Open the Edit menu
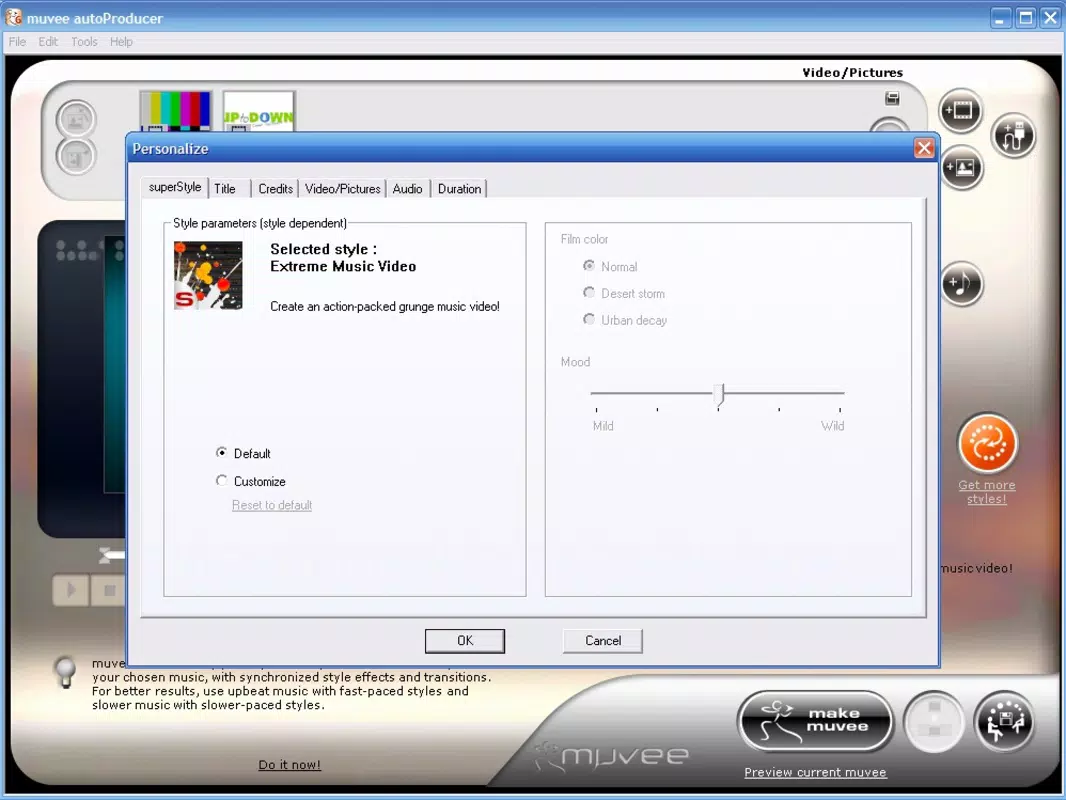The width and height of the screenshot is (1066, 800). (48, 42)
